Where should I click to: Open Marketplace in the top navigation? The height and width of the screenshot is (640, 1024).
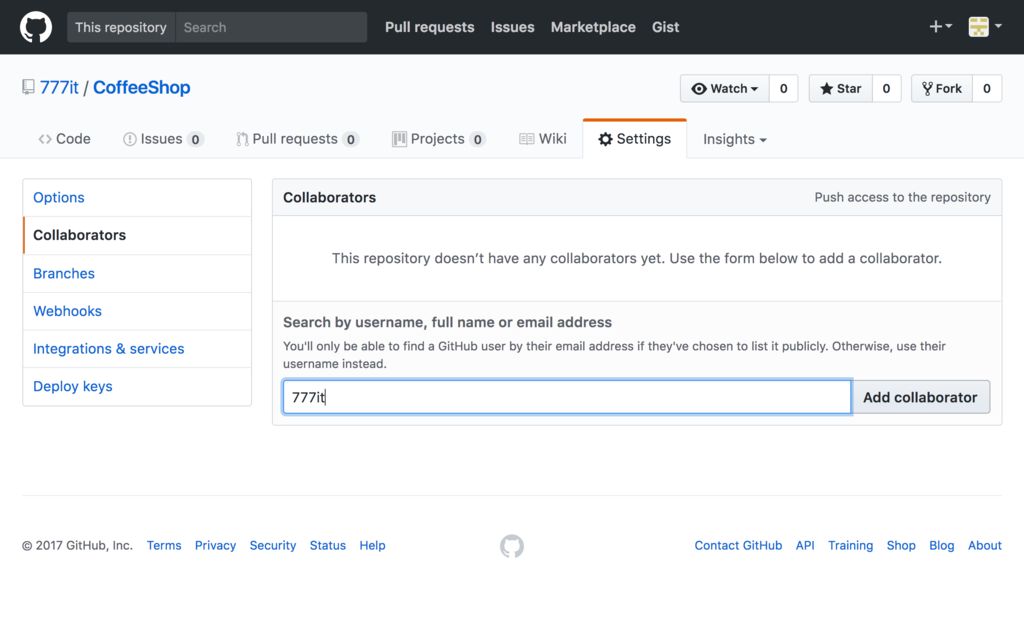pyautogui.click(x=593, y=27)
